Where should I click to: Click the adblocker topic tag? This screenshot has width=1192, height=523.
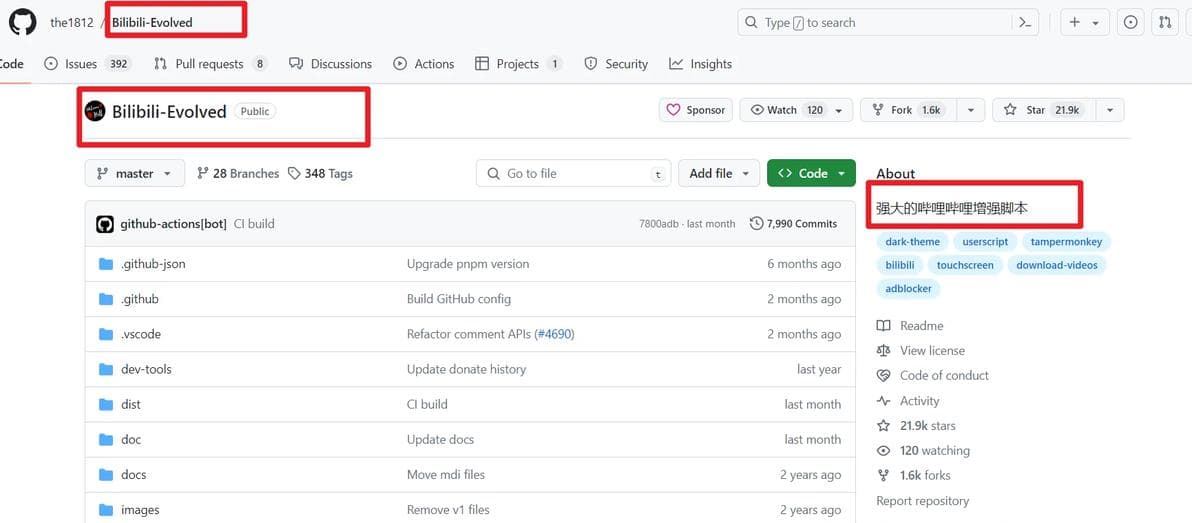coord(908,289)
